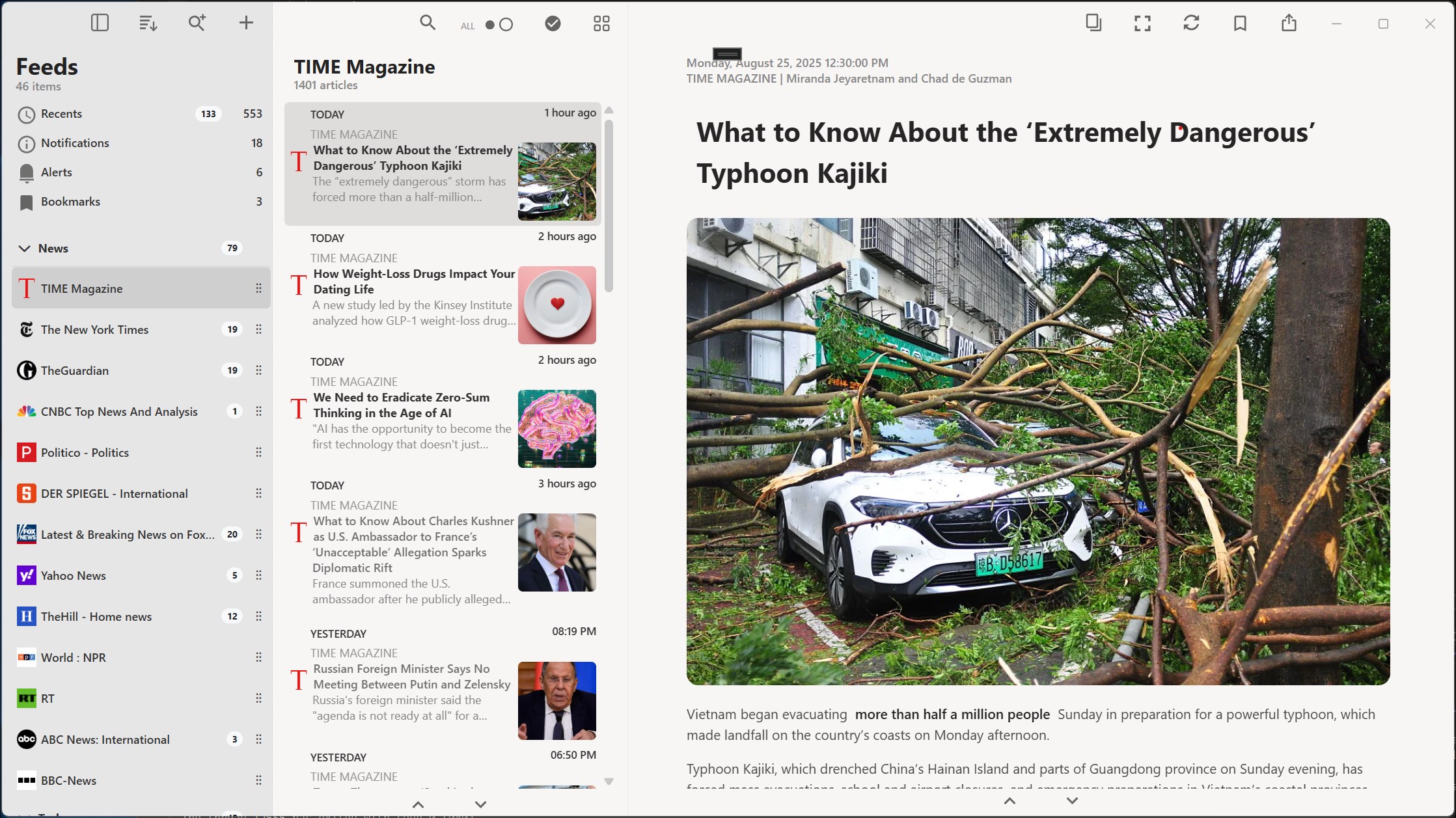The width and height of the screenshot is (1456, 818).
Task: Select ABC News: International feed
Action: click(141, 739)
